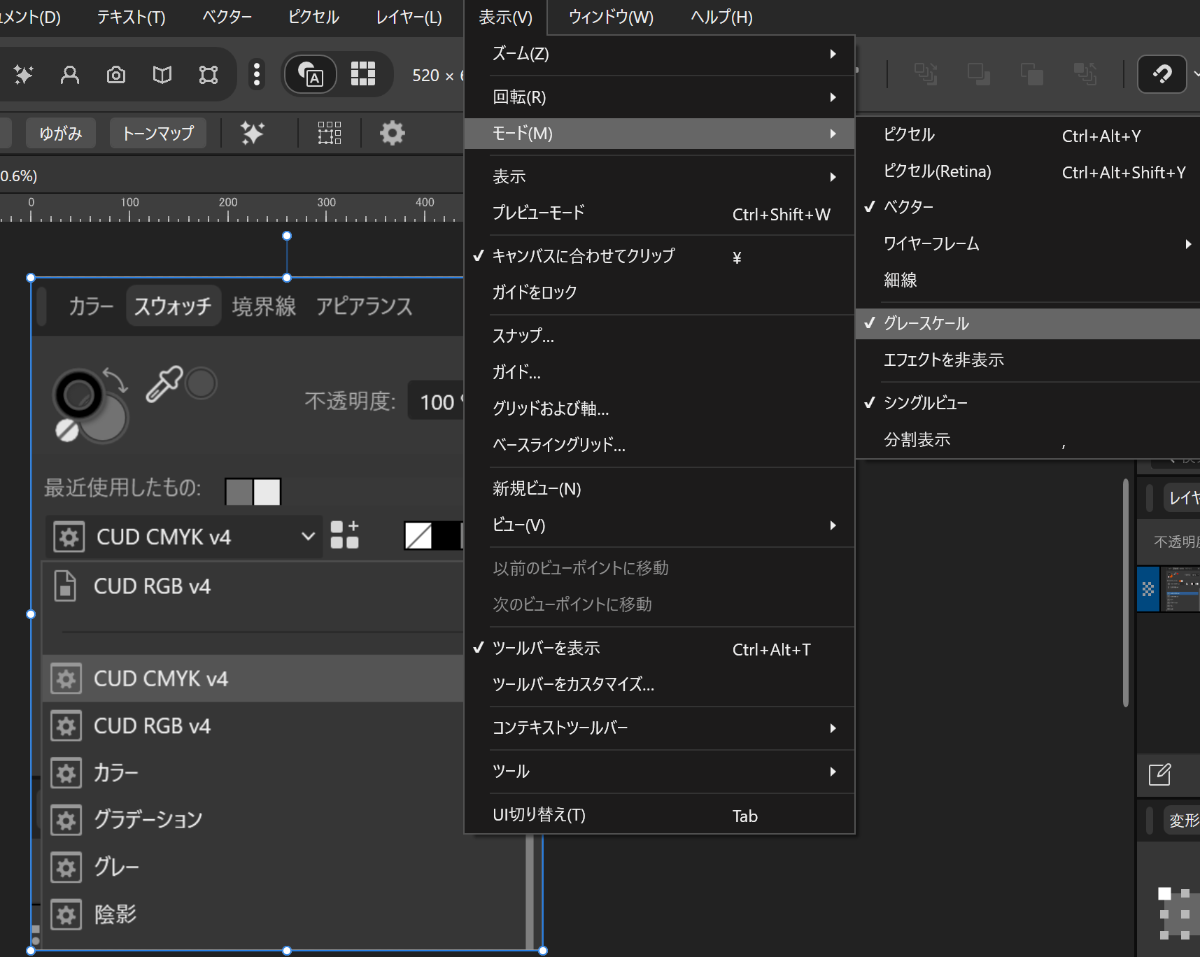The height and width of the screenshot is (957, 1200).
Task: Expand the 回転(R) submenu
Action: [x=660, y=97]
